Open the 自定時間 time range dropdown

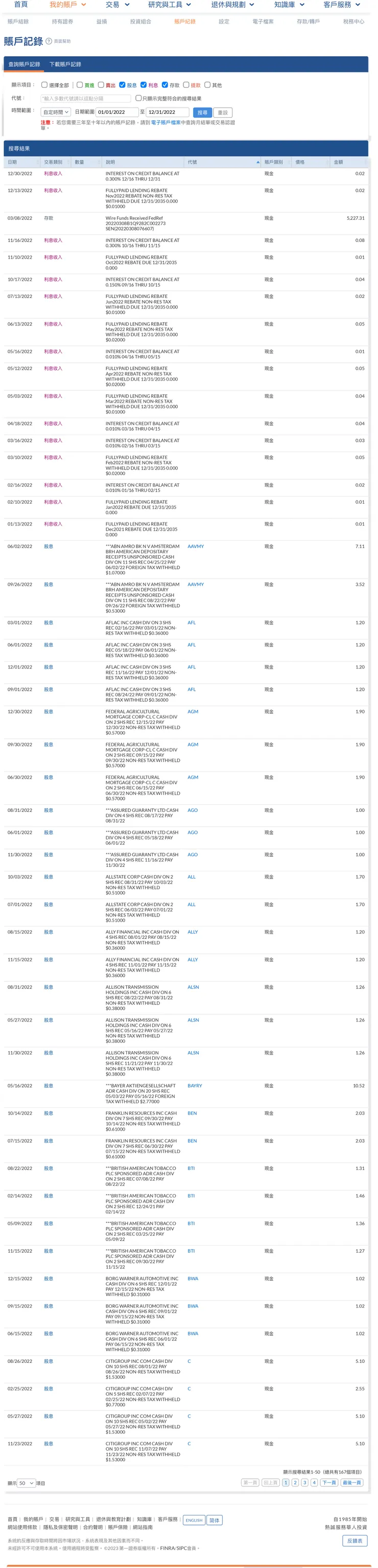[56, 113]
